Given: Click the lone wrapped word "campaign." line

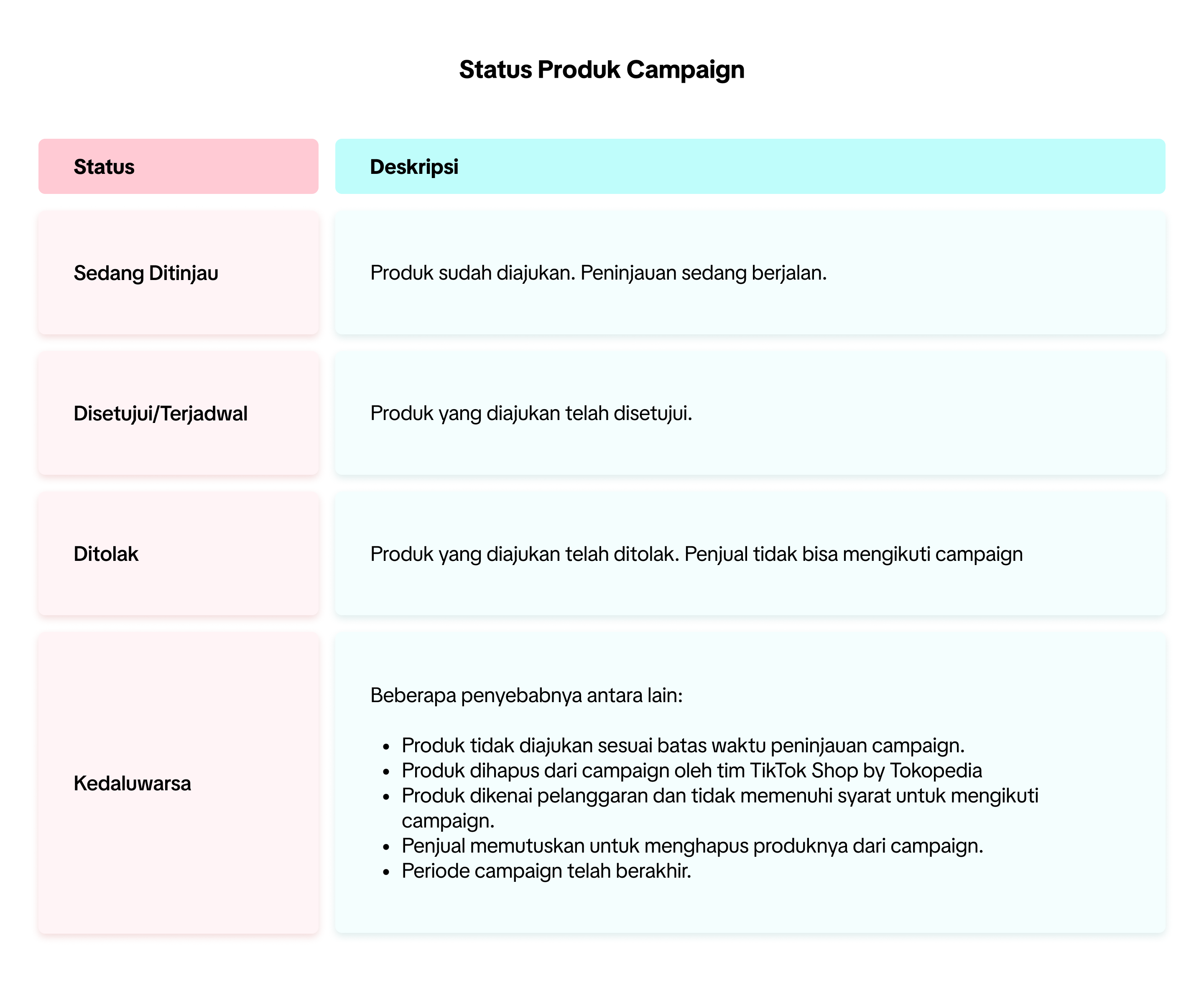Looking at the screenshot, I should [x=448, y=821].
